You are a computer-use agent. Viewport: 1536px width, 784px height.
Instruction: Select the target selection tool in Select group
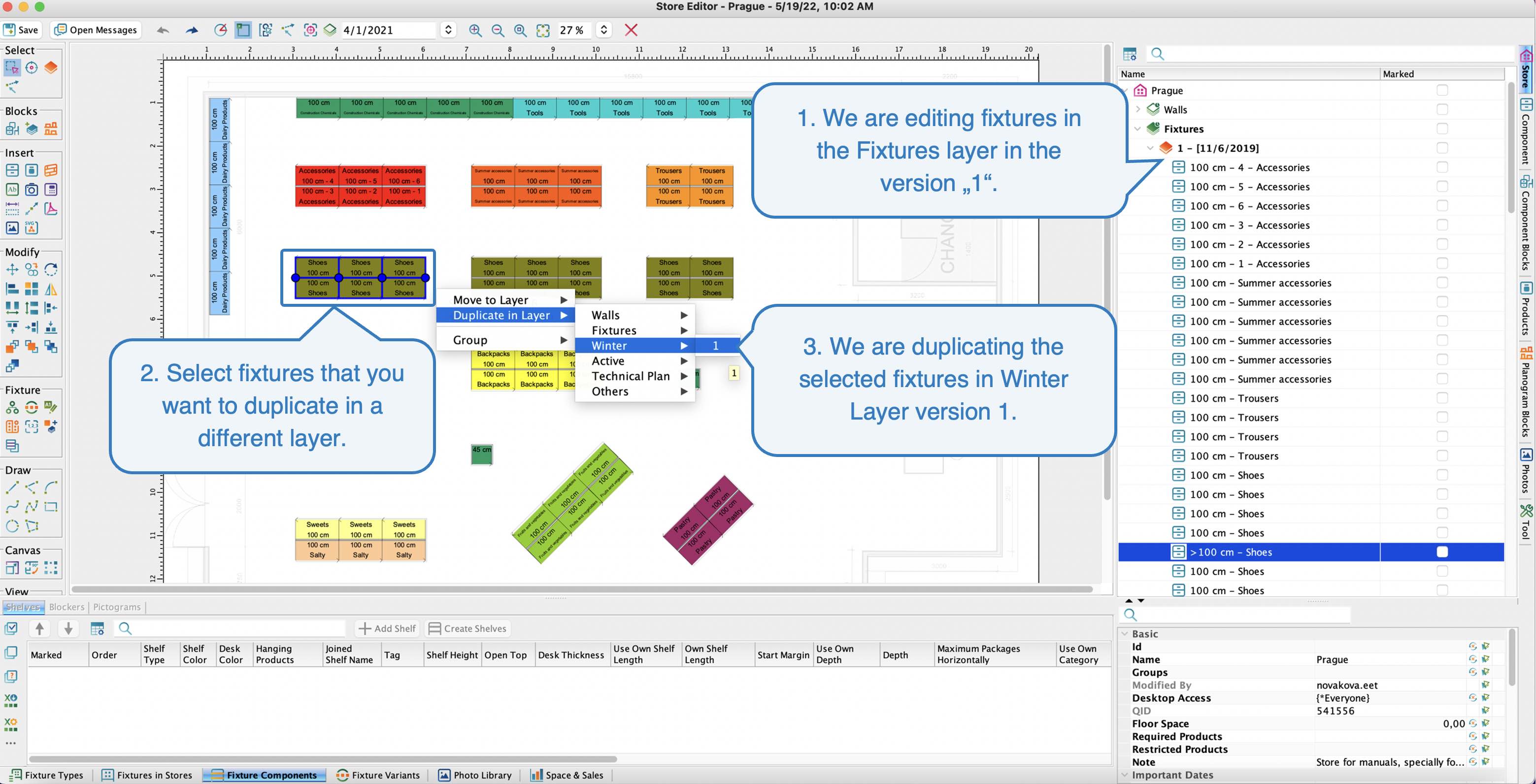pyautogui.click(x=32, y=67)
